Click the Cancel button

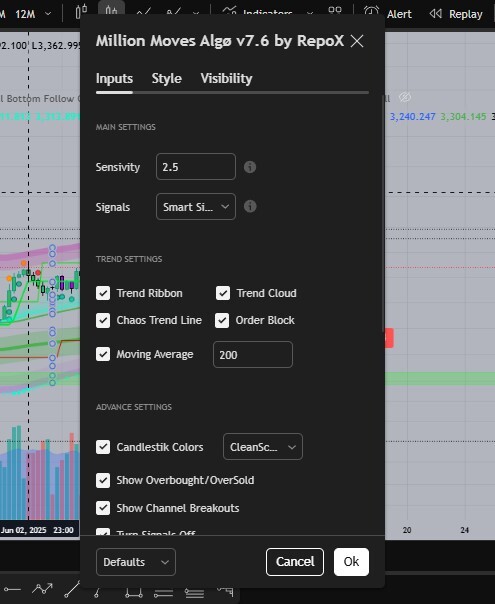click(295, 562)
